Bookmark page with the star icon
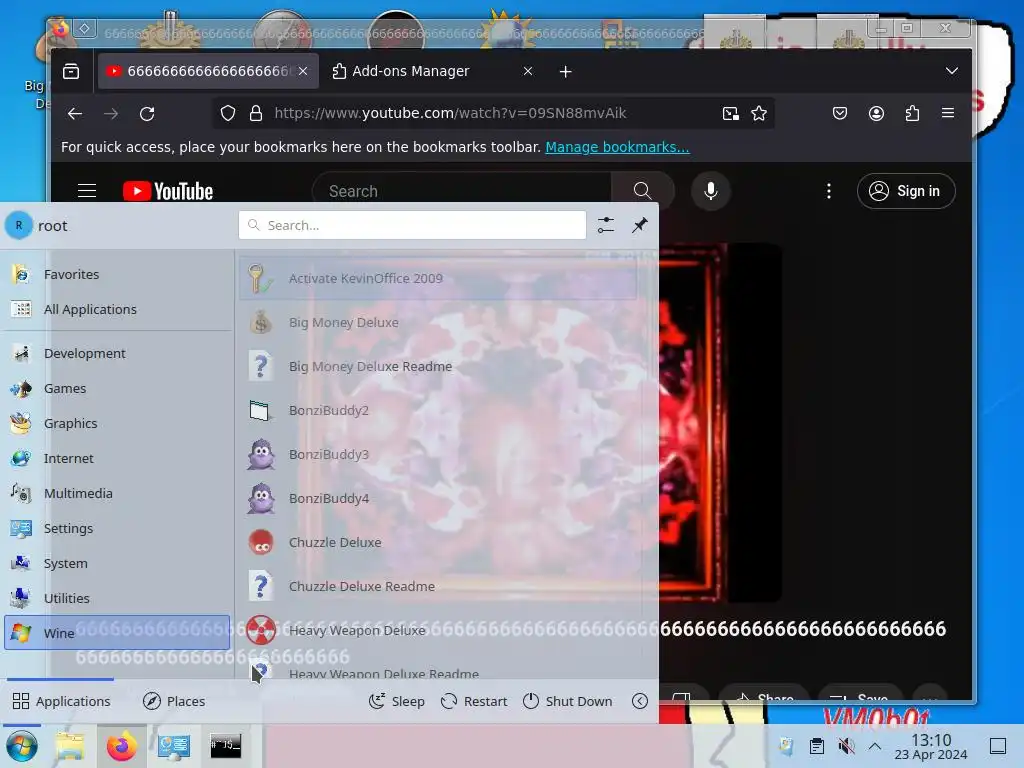The image size is (1024, 768). pos(759,114)
